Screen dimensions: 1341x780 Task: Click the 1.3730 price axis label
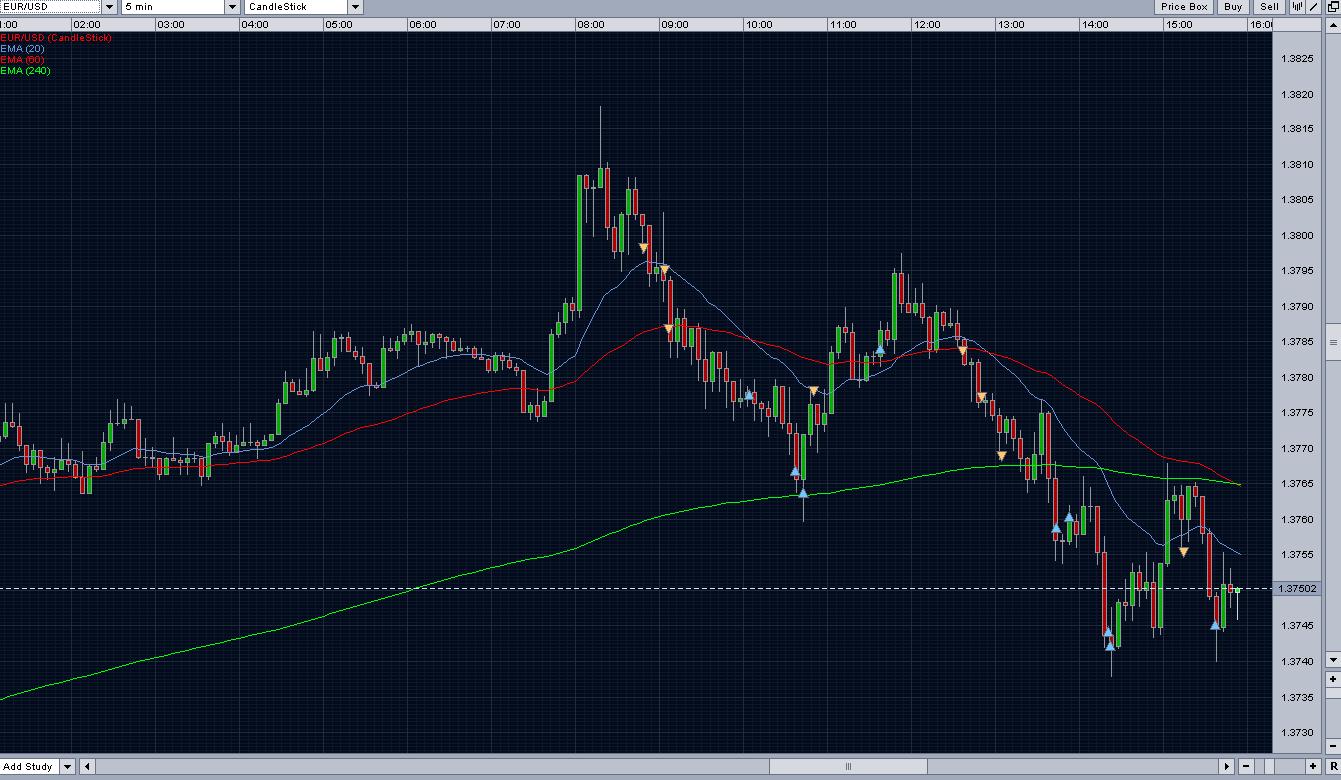point(1296,732)
